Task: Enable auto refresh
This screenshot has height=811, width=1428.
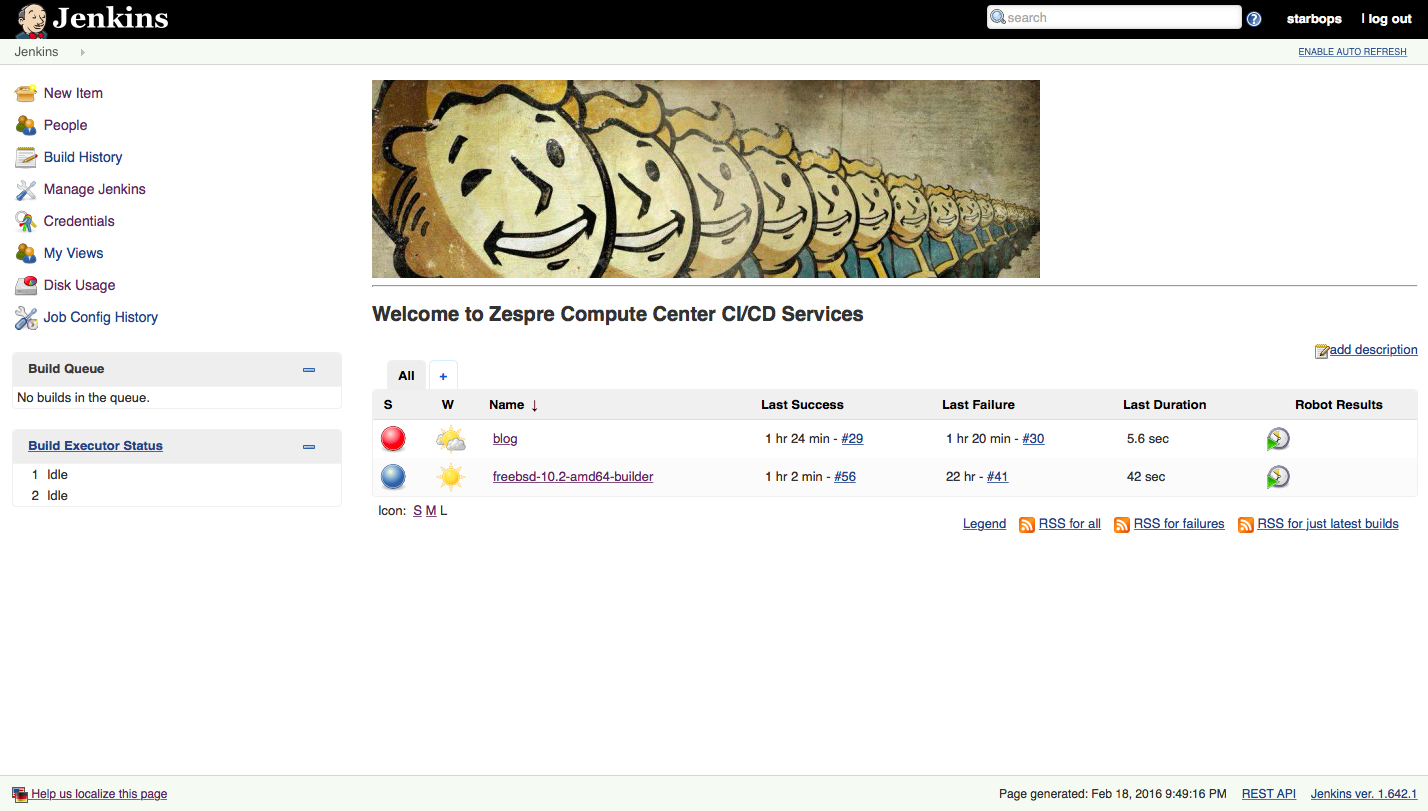Action: tap(1352, 52)
